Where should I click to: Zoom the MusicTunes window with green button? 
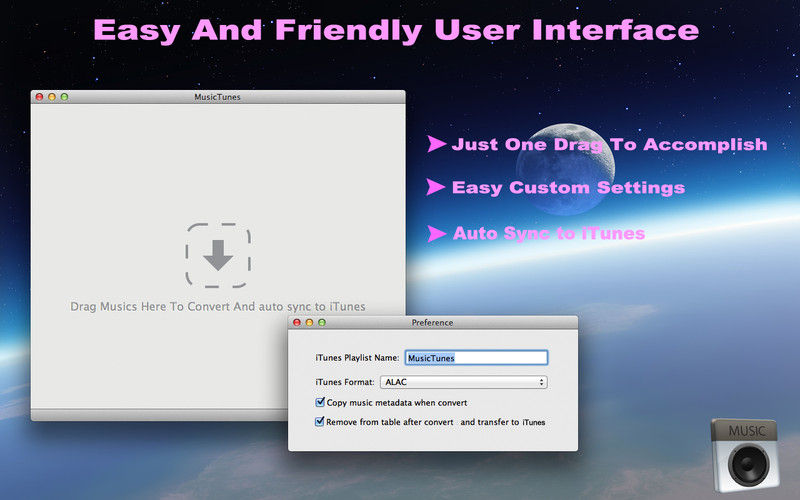pos(64,96)
